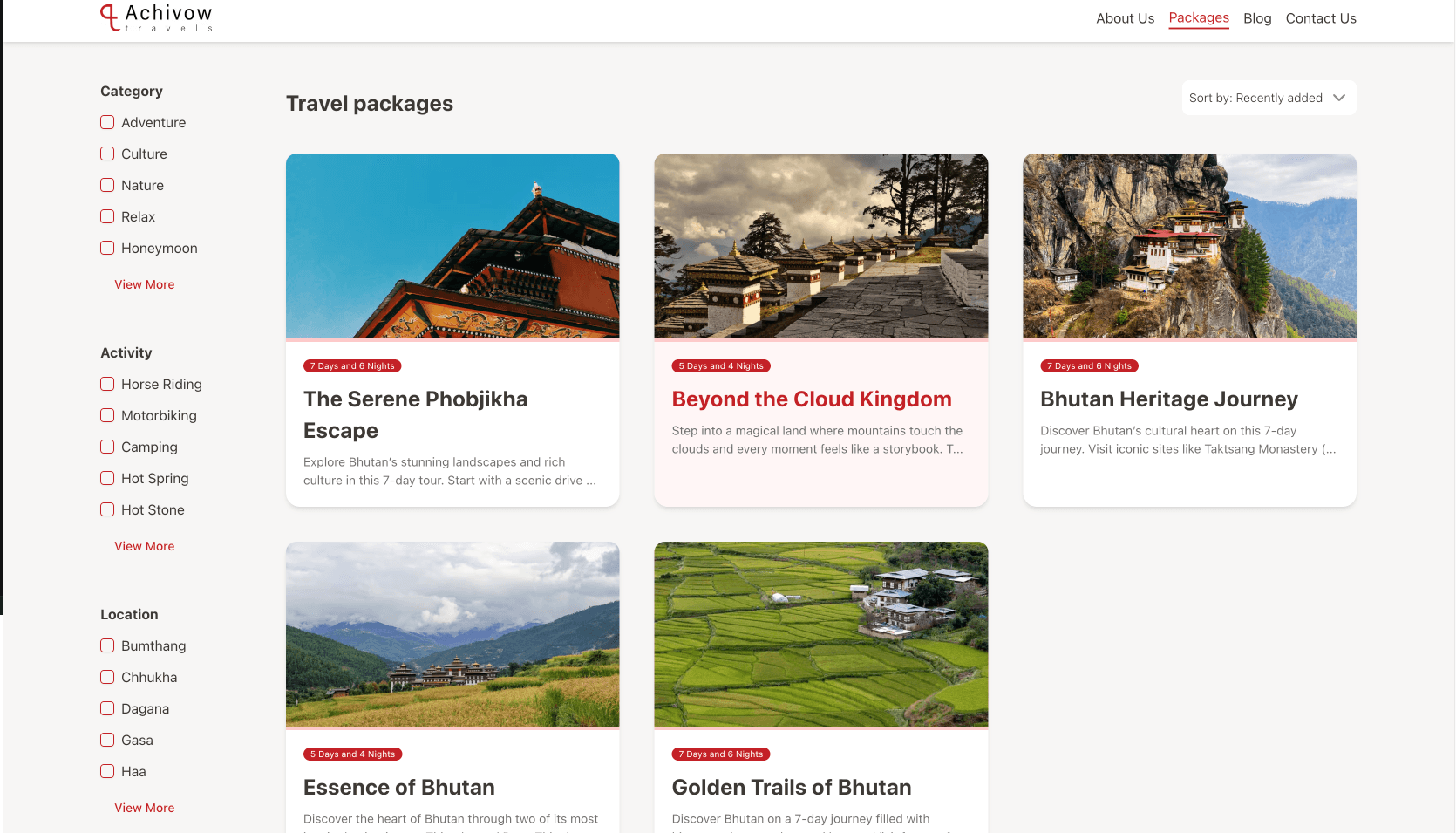Image resolution: width=1456 pixels, height=833 pixels.
Task: Show more locations via View More
Action: [x=145, y=808]
